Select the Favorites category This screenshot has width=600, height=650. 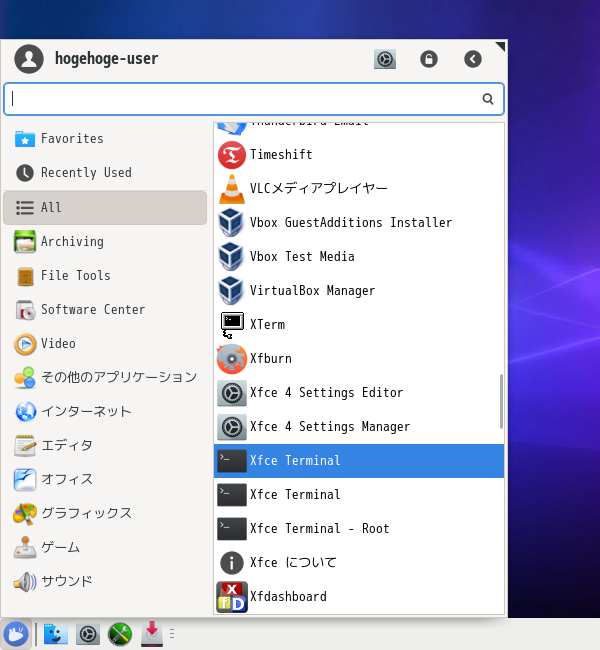105,139
